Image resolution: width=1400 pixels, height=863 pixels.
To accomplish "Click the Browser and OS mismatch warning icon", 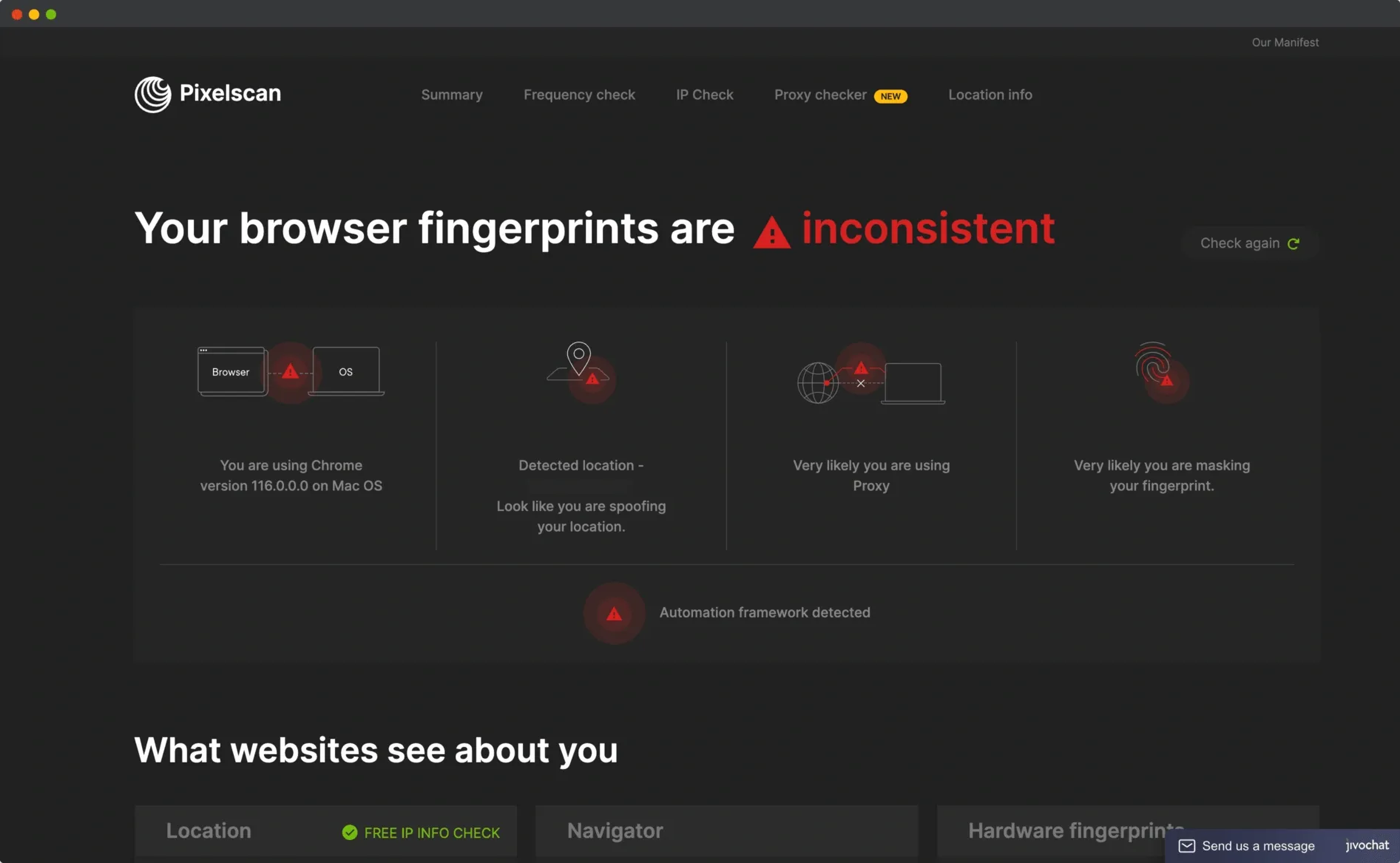I will pos(290,371).
